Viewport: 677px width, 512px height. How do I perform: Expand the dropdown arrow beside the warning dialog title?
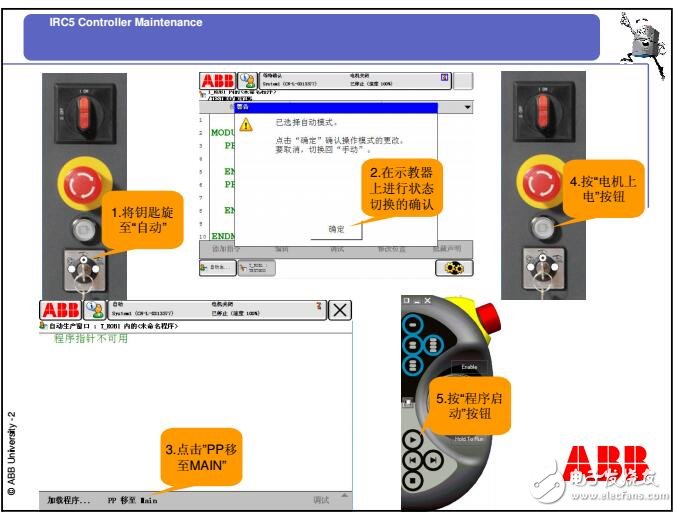[x=467, y=107]
